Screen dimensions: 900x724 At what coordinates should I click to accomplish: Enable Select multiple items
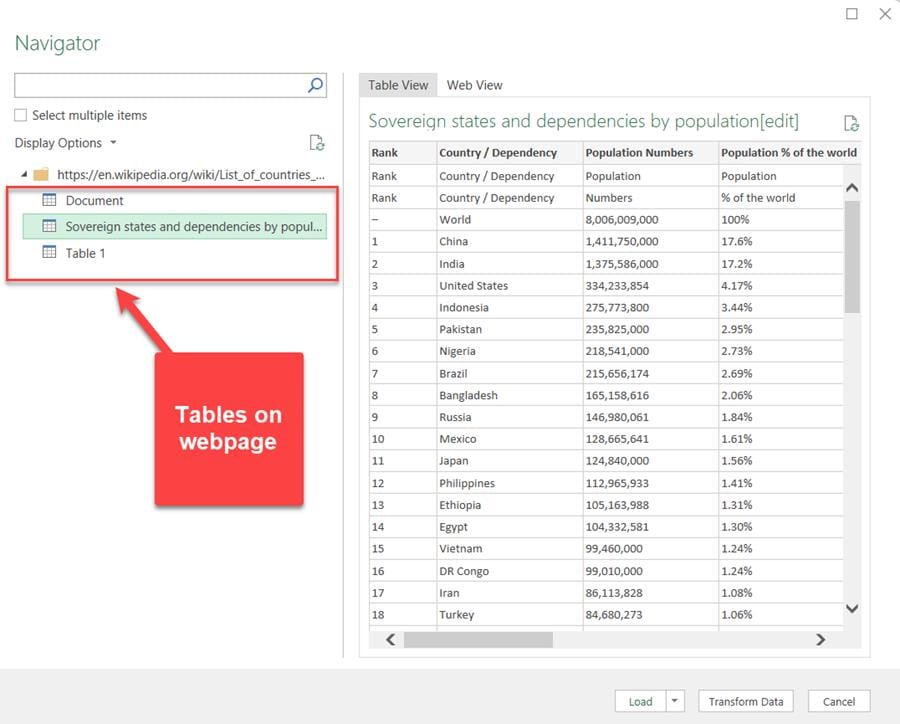coord(18,115)
